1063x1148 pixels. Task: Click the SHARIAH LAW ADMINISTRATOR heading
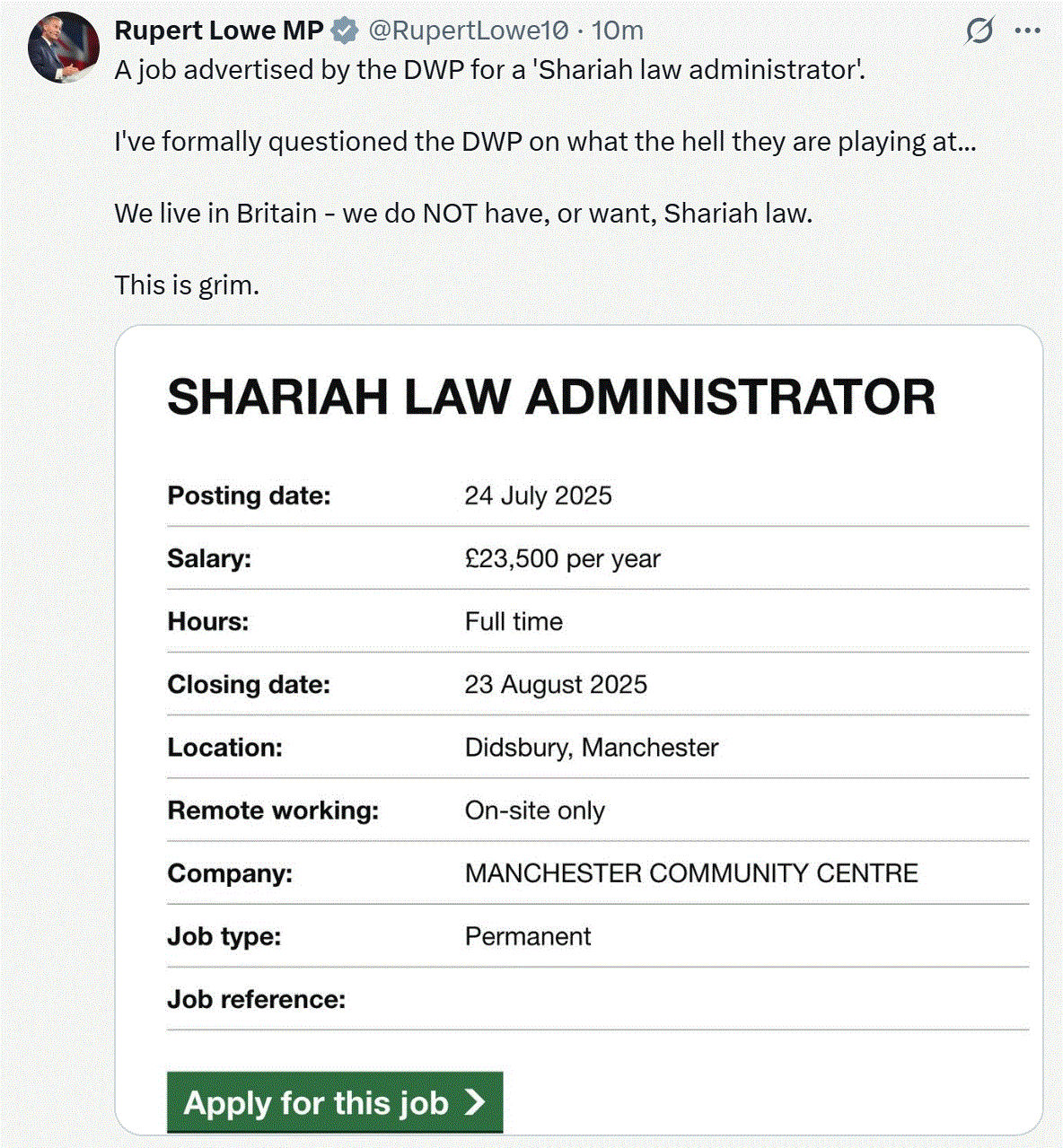551,397
